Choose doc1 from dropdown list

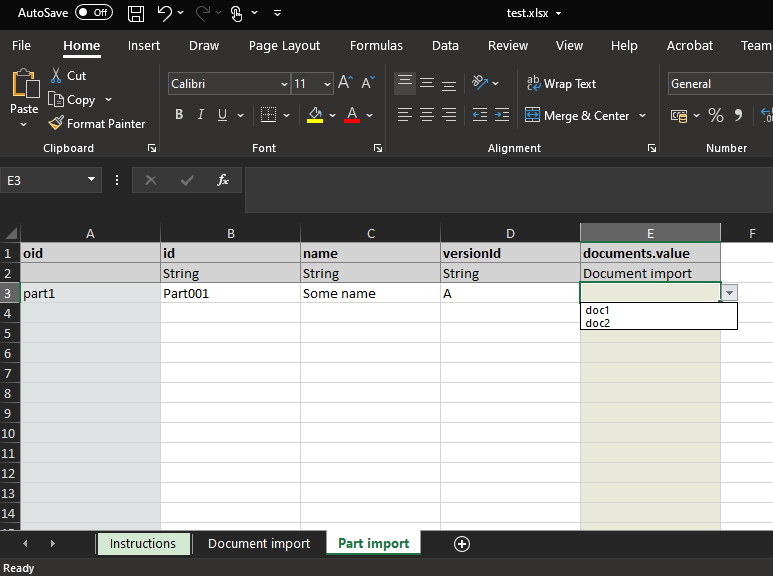(x=659, y=310)
